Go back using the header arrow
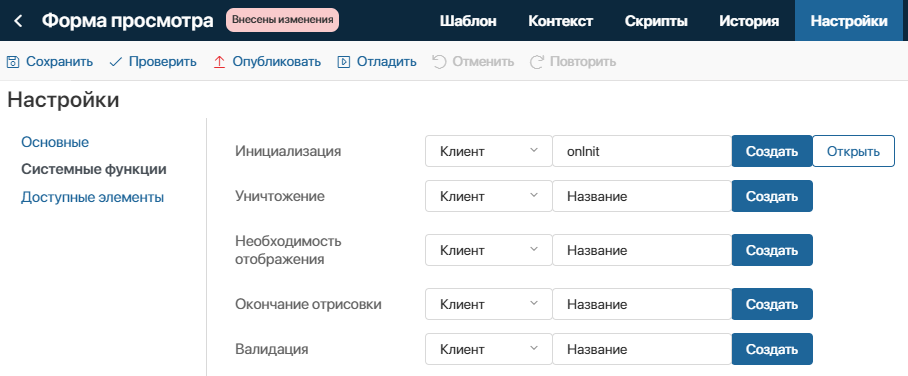908x376 pixels. point(18,21)
